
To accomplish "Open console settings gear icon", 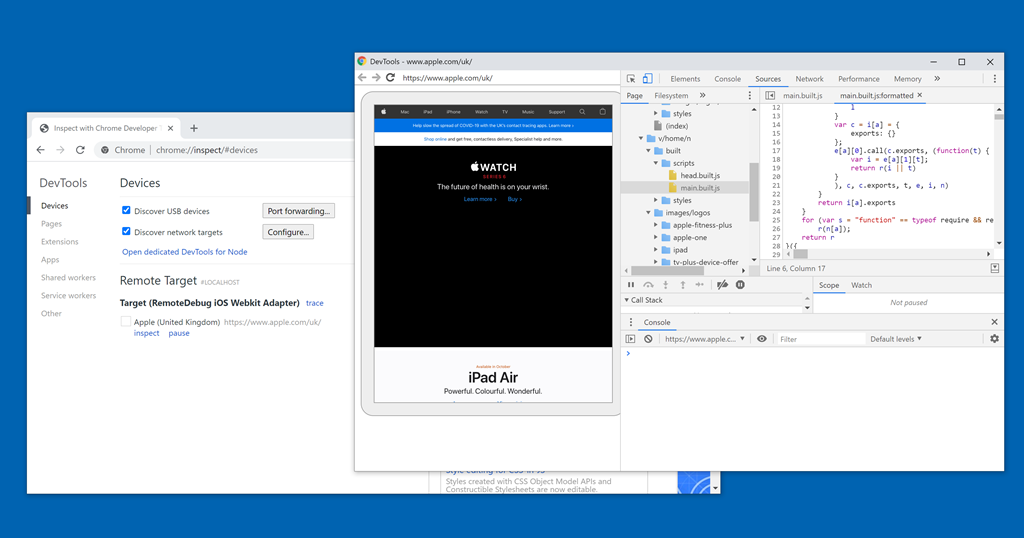I will (x=994, y=339).
